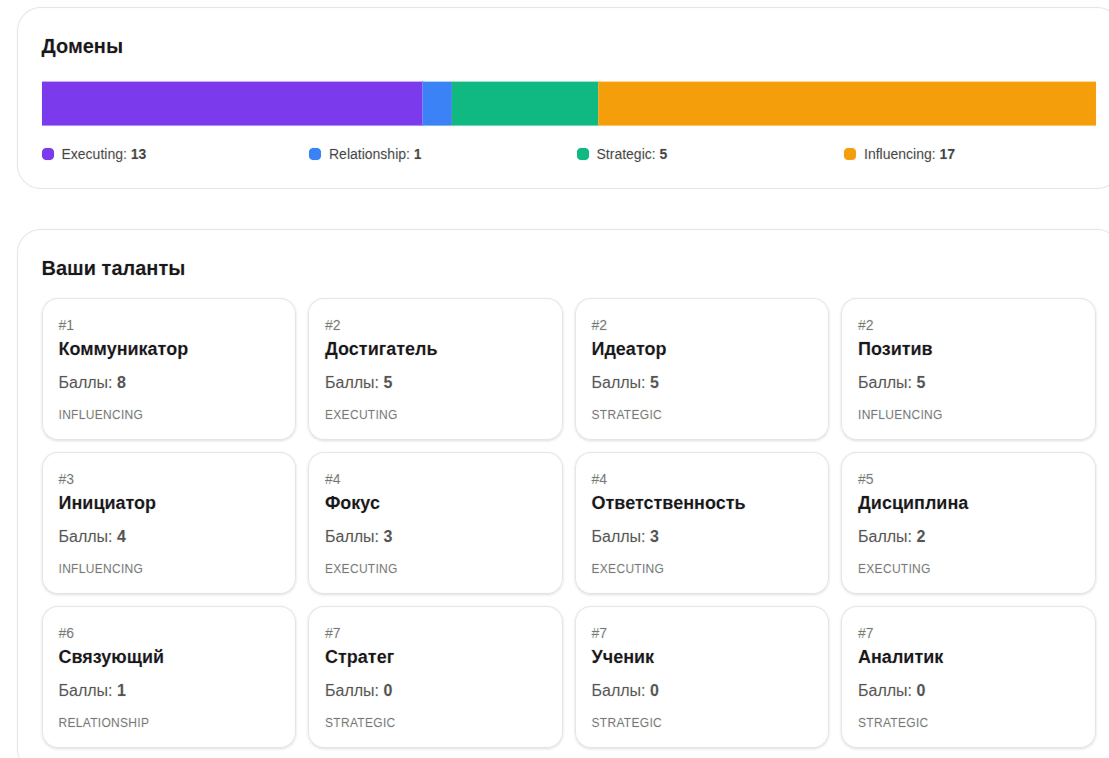The width and height of the screenshot is (1109, 758).
Task: Click the Домены section heading
Action: (80, 46)
